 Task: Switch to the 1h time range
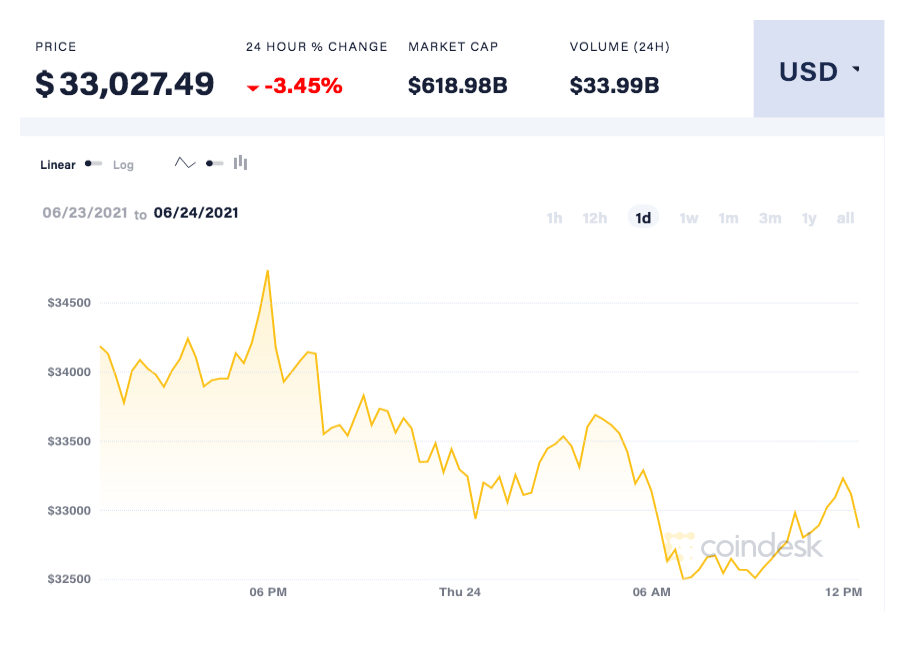554,218
